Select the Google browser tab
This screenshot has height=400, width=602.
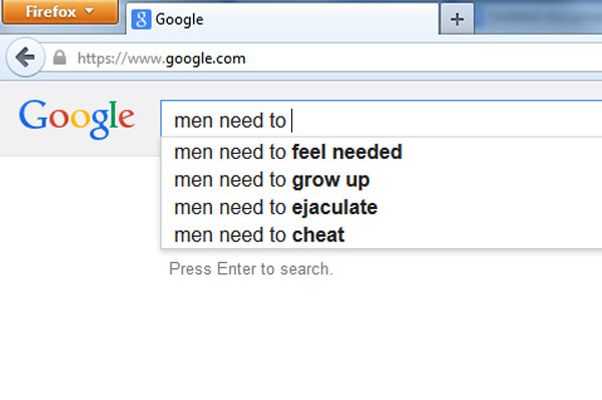click(x=282, y=19)
